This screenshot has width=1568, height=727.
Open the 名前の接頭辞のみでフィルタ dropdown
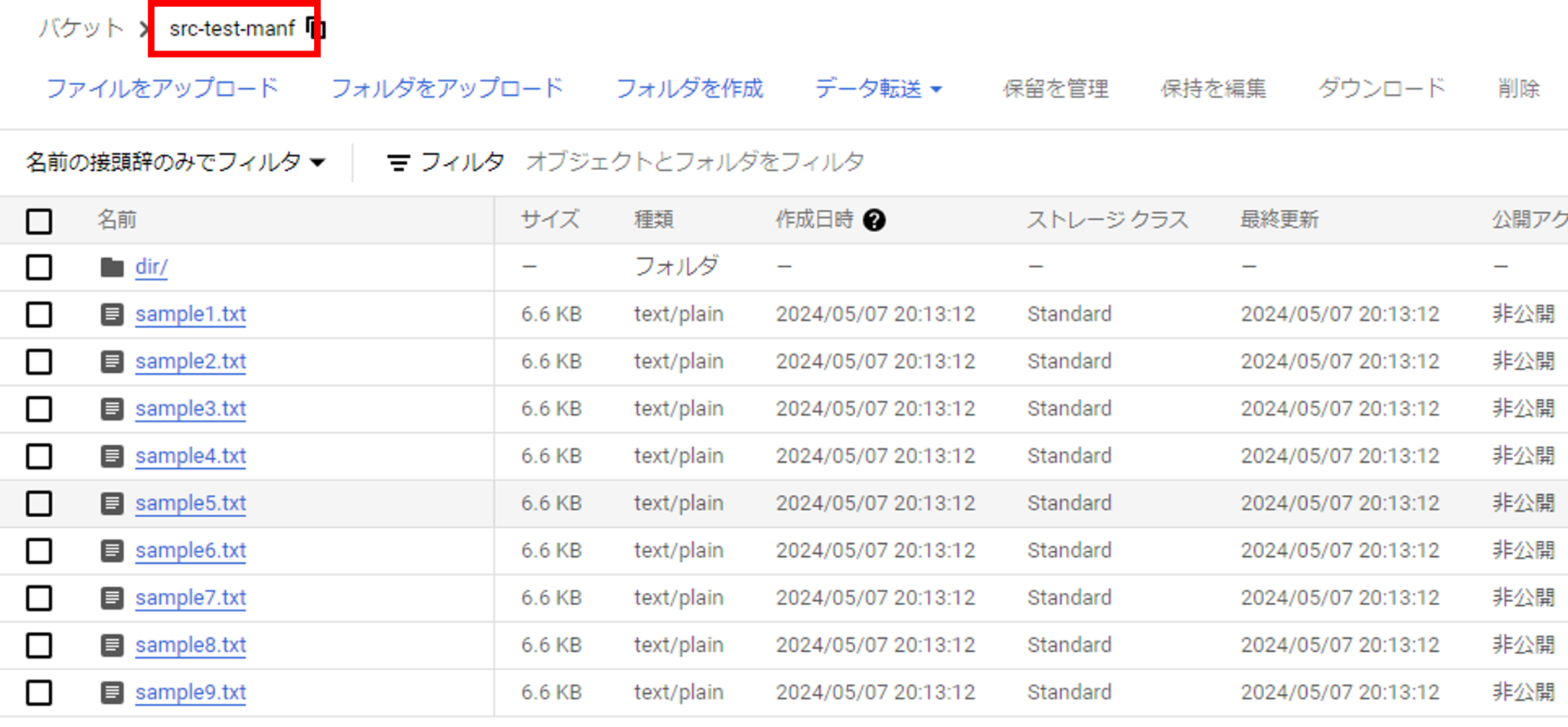coord(173,162)
